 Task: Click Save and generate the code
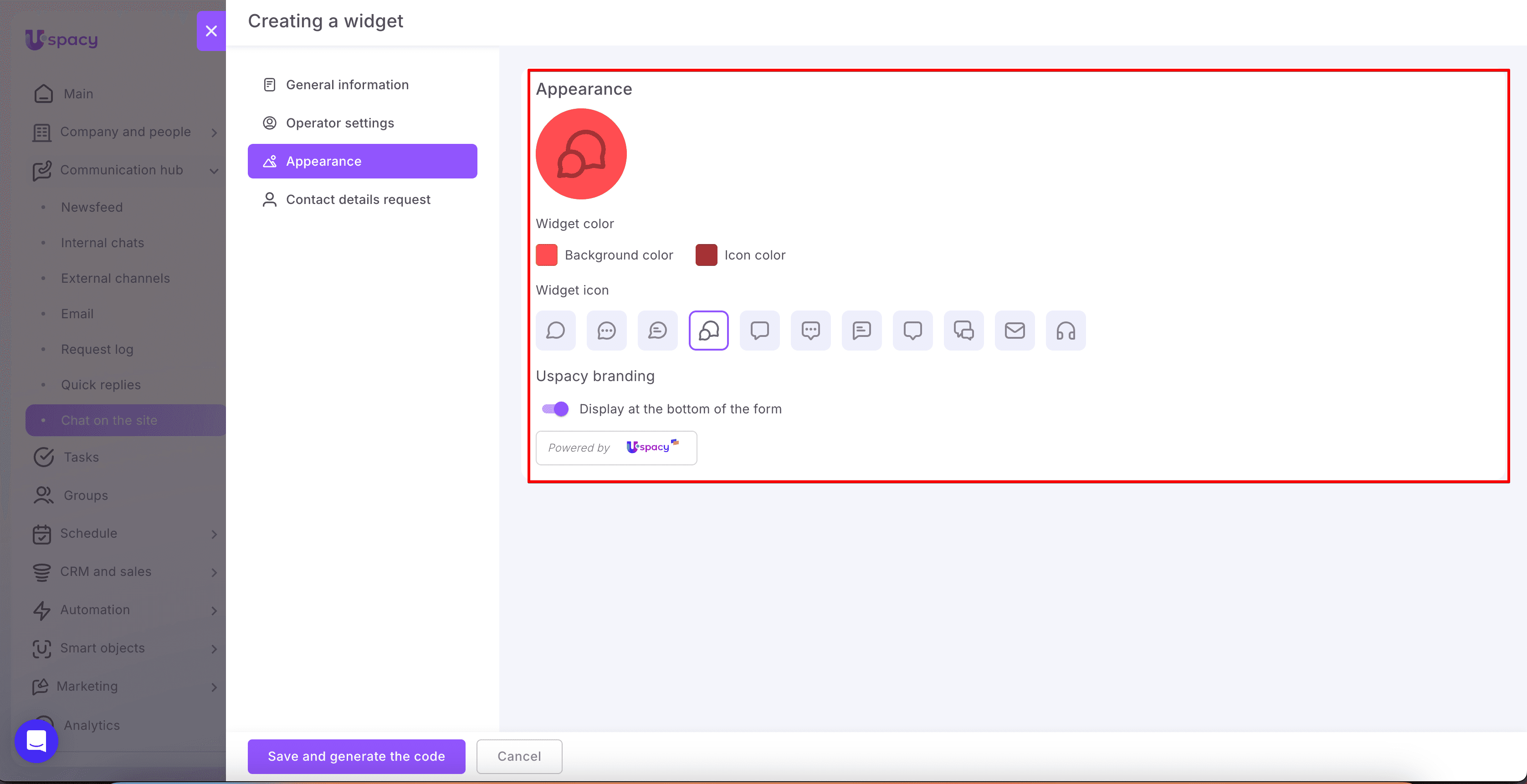tap(356, 756)
